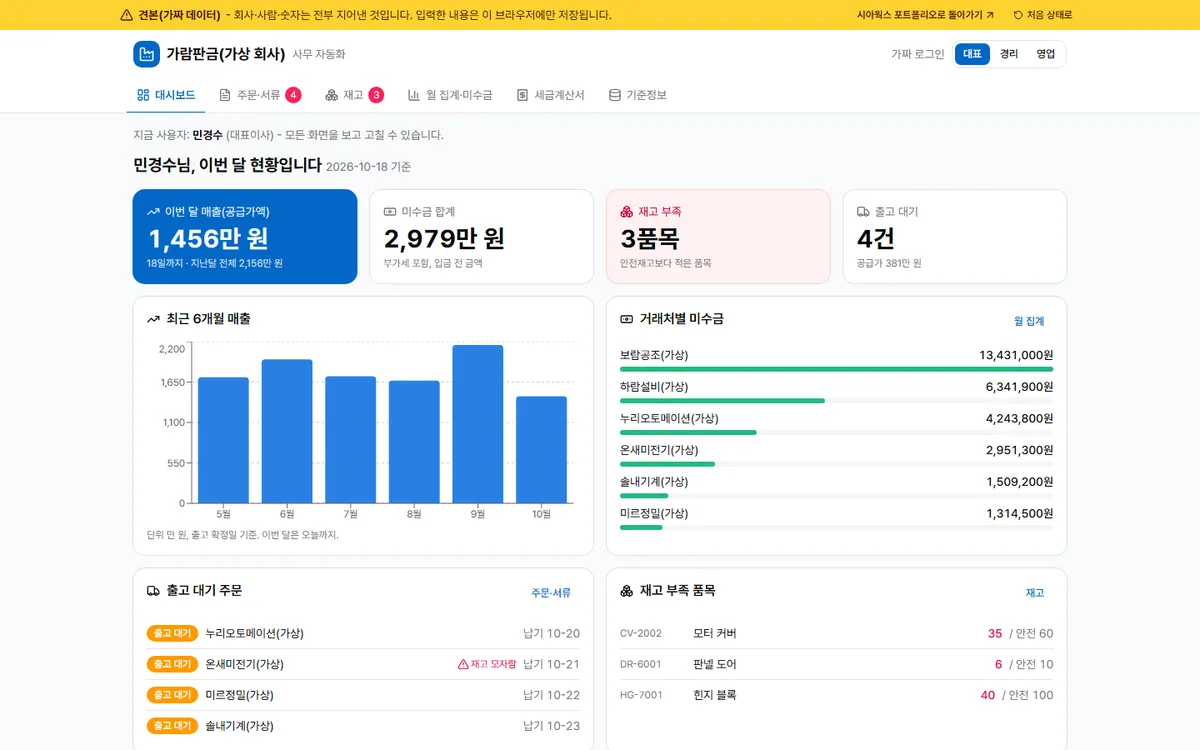Click the 재고 모자람 warning text
Image resolution: width=1200 pixels, height=750 pixels.
tap(494, 664)
